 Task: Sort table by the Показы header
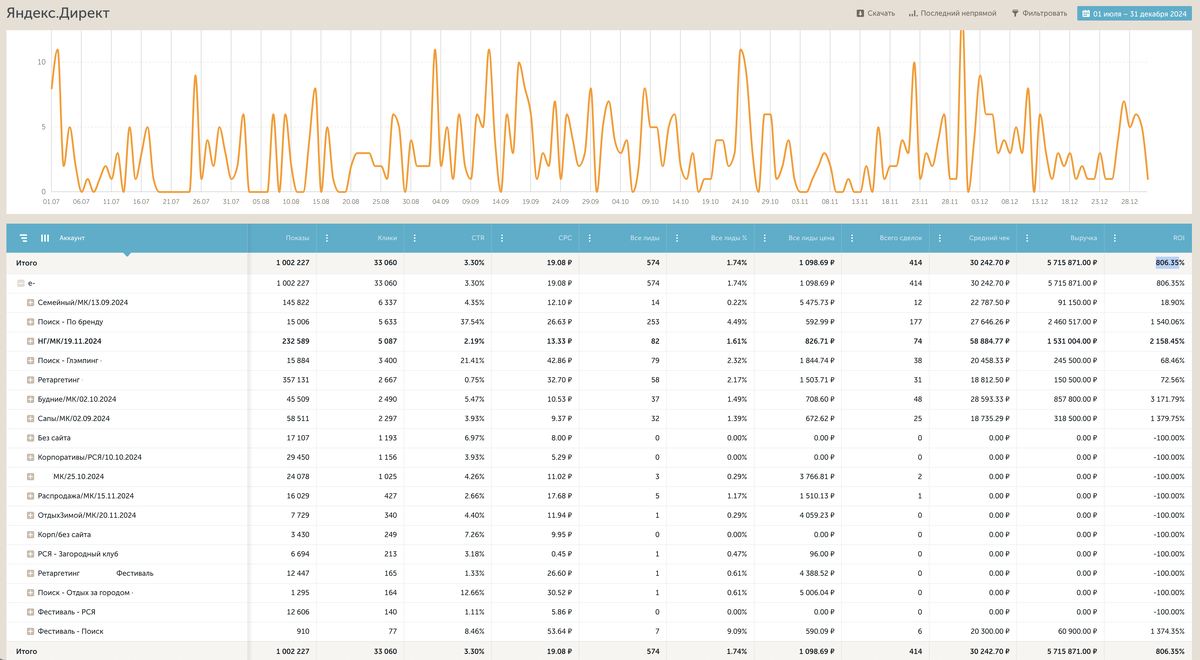[x=297, y=238]
